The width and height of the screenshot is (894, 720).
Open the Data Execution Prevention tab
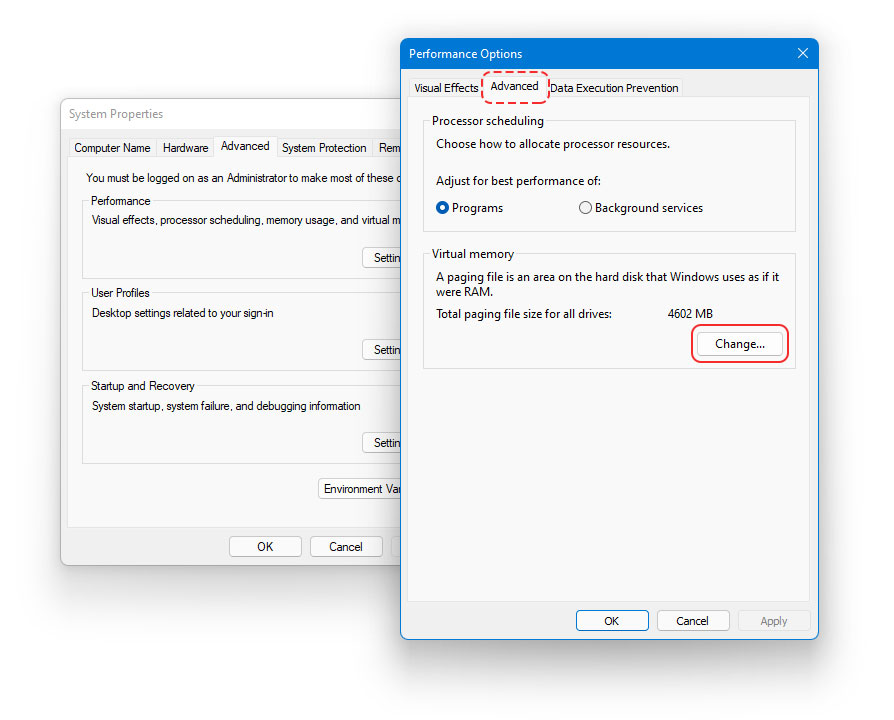[614, 88]
